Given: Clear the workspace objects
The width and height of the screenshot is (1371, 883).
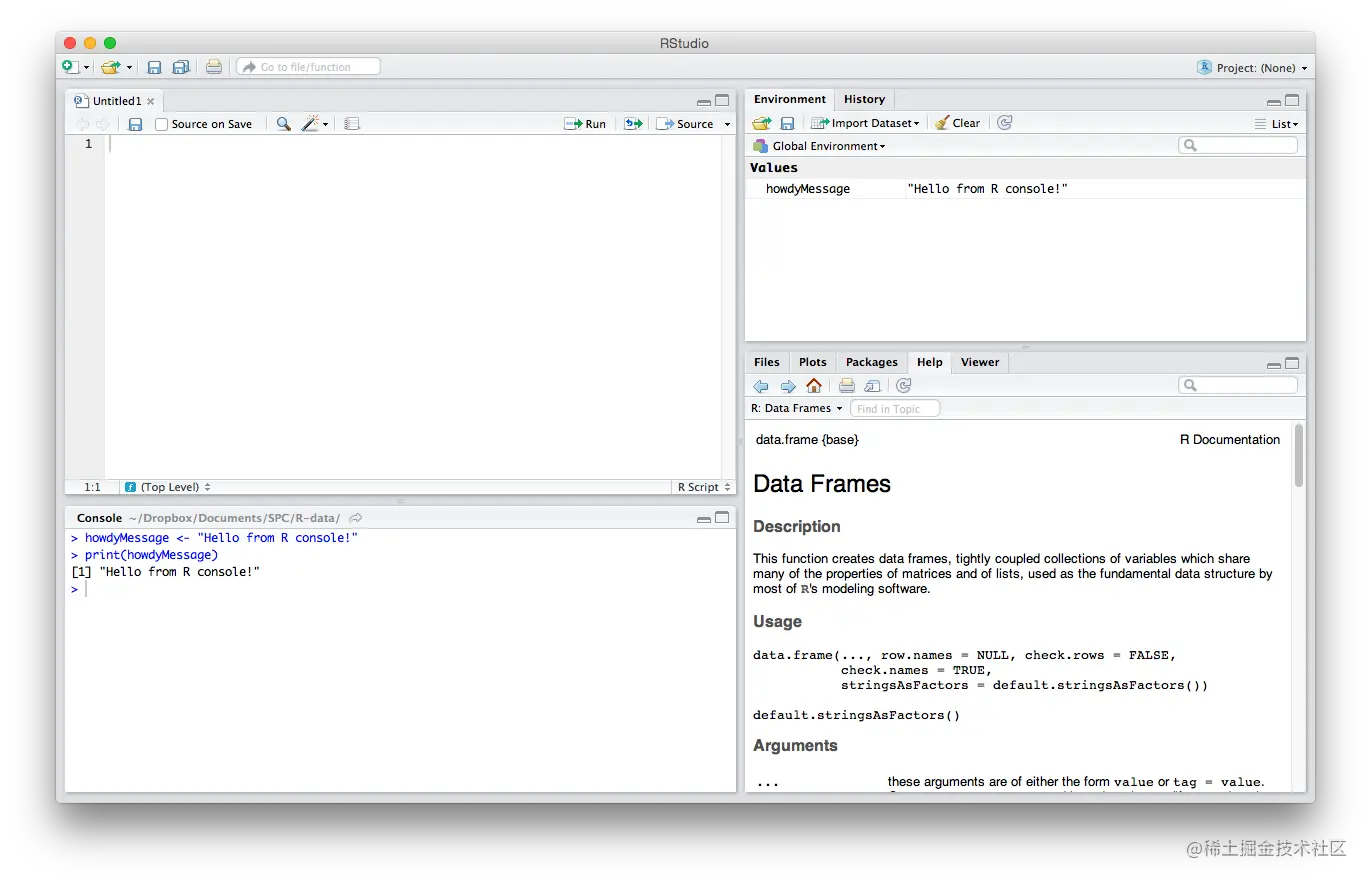Looking at the screenshot, I should [x=957, y=122].
